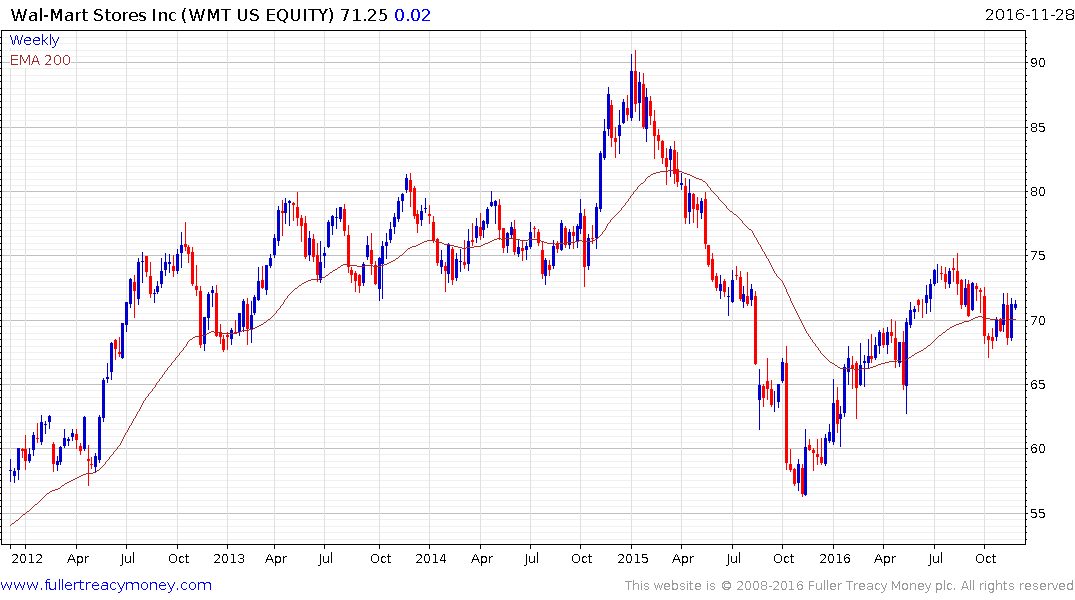Select the 70 price axis label
The image size is (1075, 600).
pos(1038,320)
